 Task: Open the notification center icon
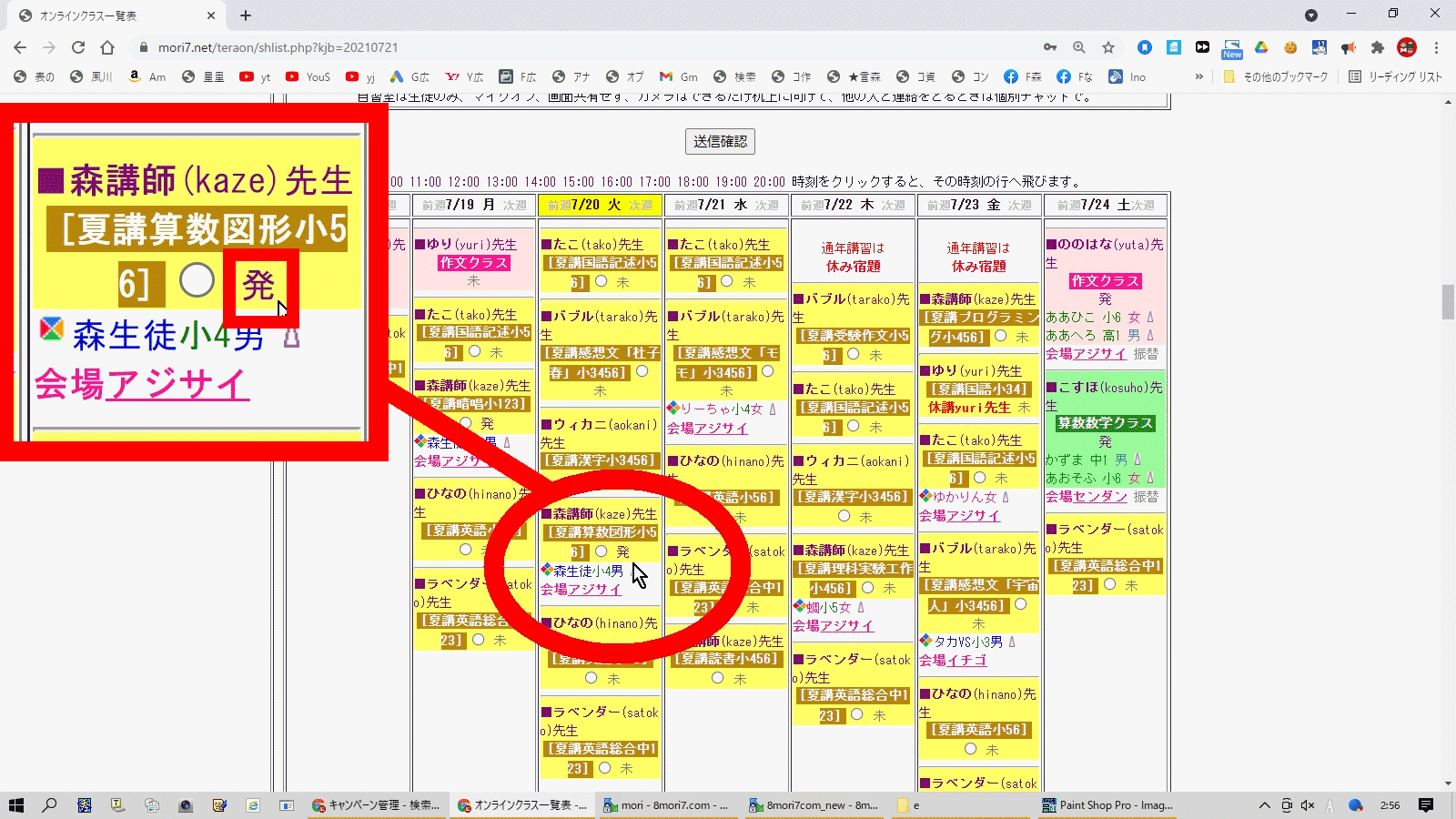1426,804
